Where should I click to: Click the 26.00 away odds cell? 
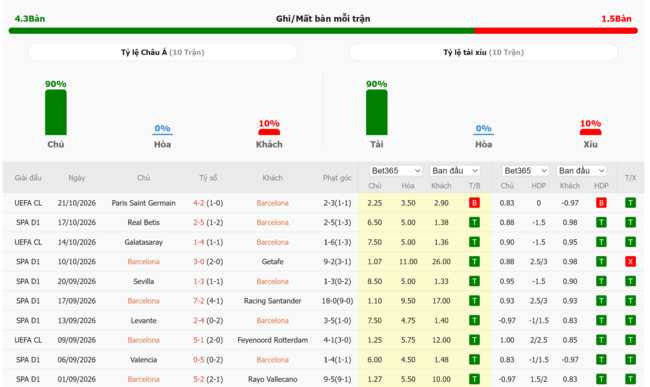441,262
